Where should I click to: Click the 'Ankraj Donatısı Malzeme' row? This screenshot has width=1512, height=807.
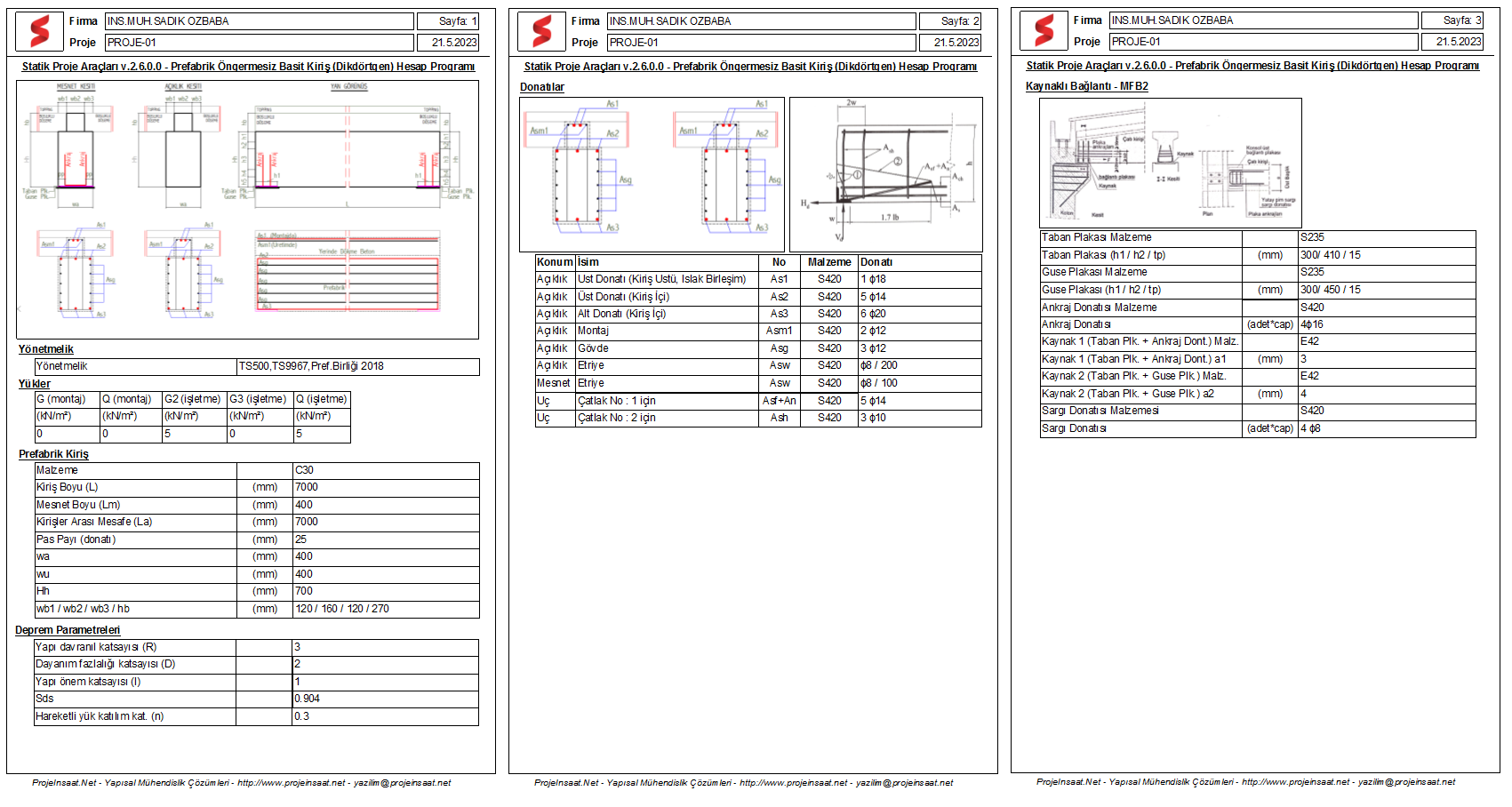point(1258,308)
